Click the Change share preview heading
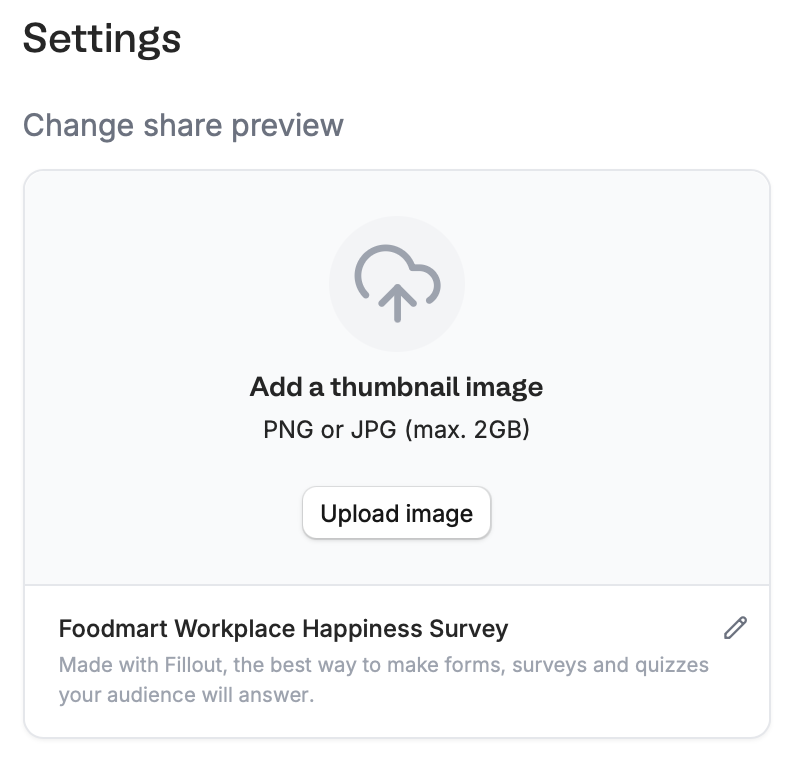 pyautogui.click(x=184, y=125)
